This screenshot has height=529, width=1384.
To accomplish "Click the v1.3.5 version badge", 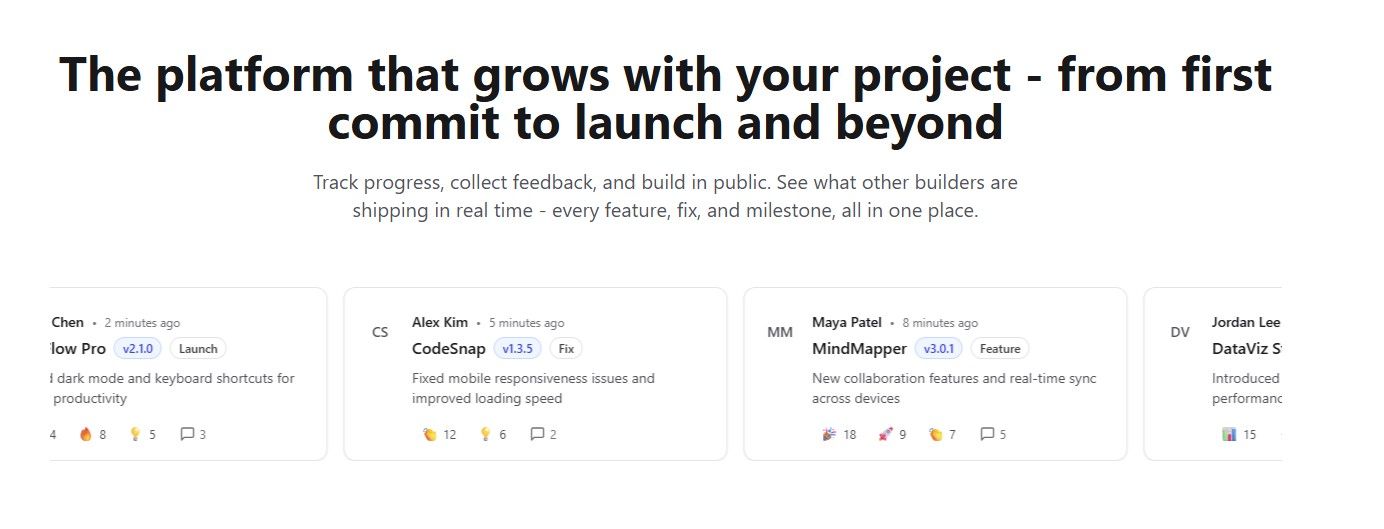I will click(517, 349).
